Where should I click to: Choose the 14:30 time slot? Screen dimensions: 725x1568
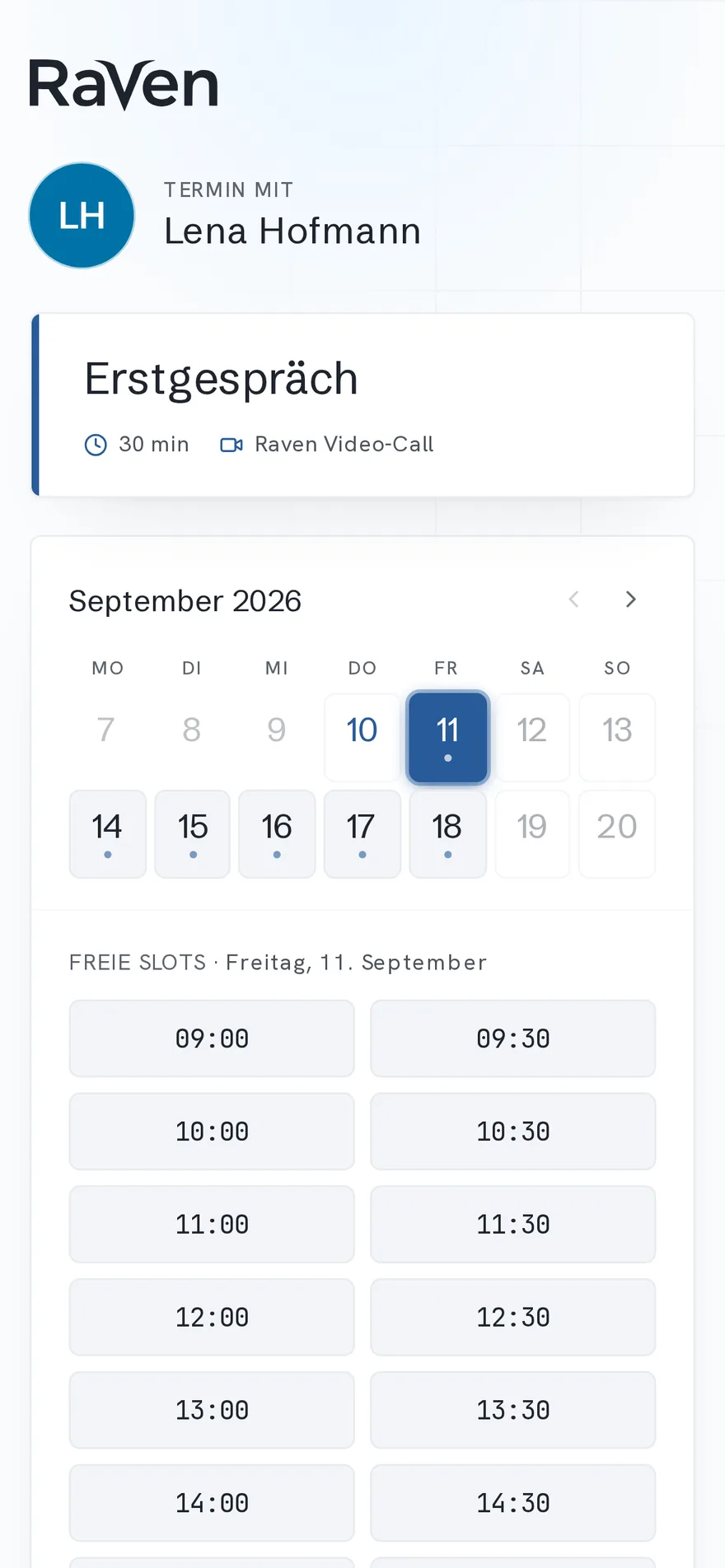pyautogui.click(x=513, y=1504)
